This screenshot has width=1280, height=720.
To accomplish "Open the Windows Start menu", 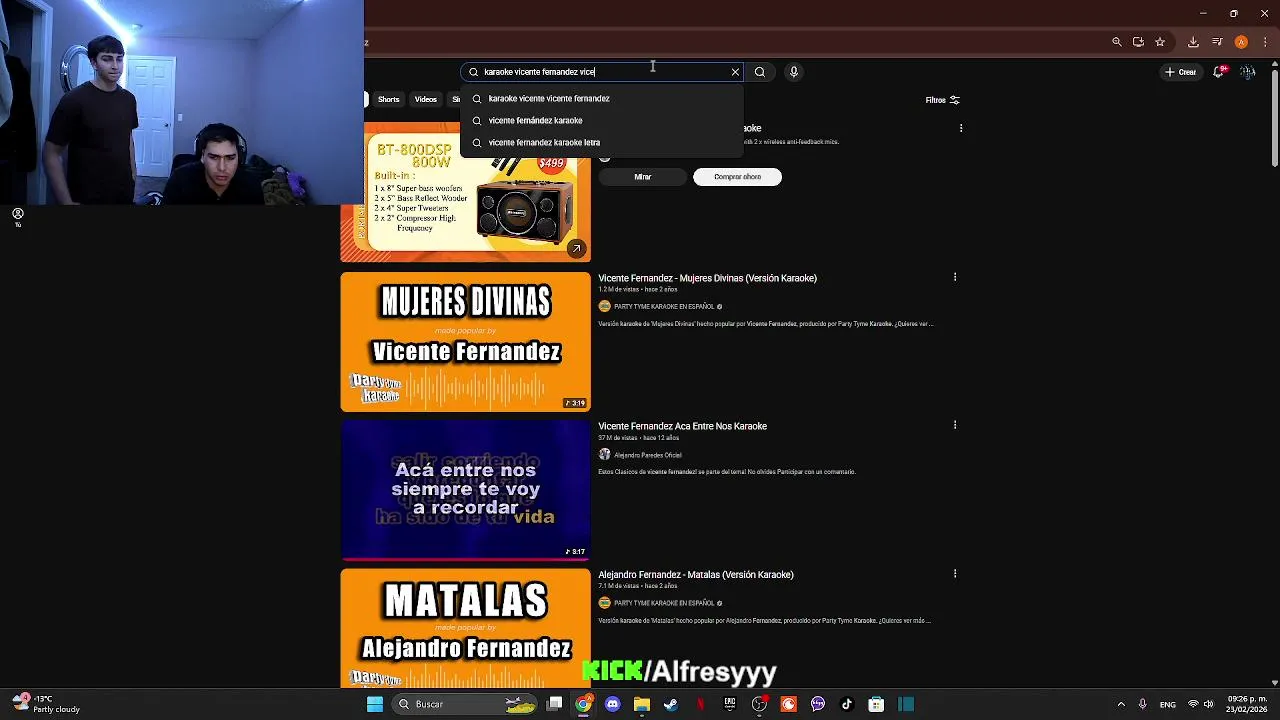I will [x=375, y=704].
